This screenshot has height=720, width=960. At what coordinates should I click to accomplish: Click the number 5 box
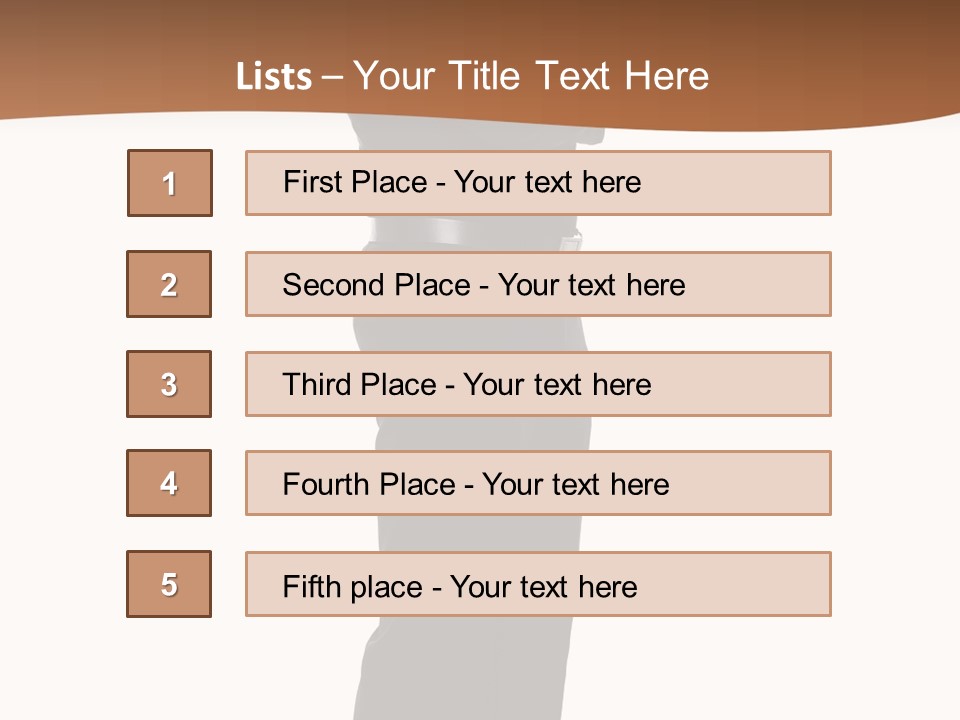169,584
